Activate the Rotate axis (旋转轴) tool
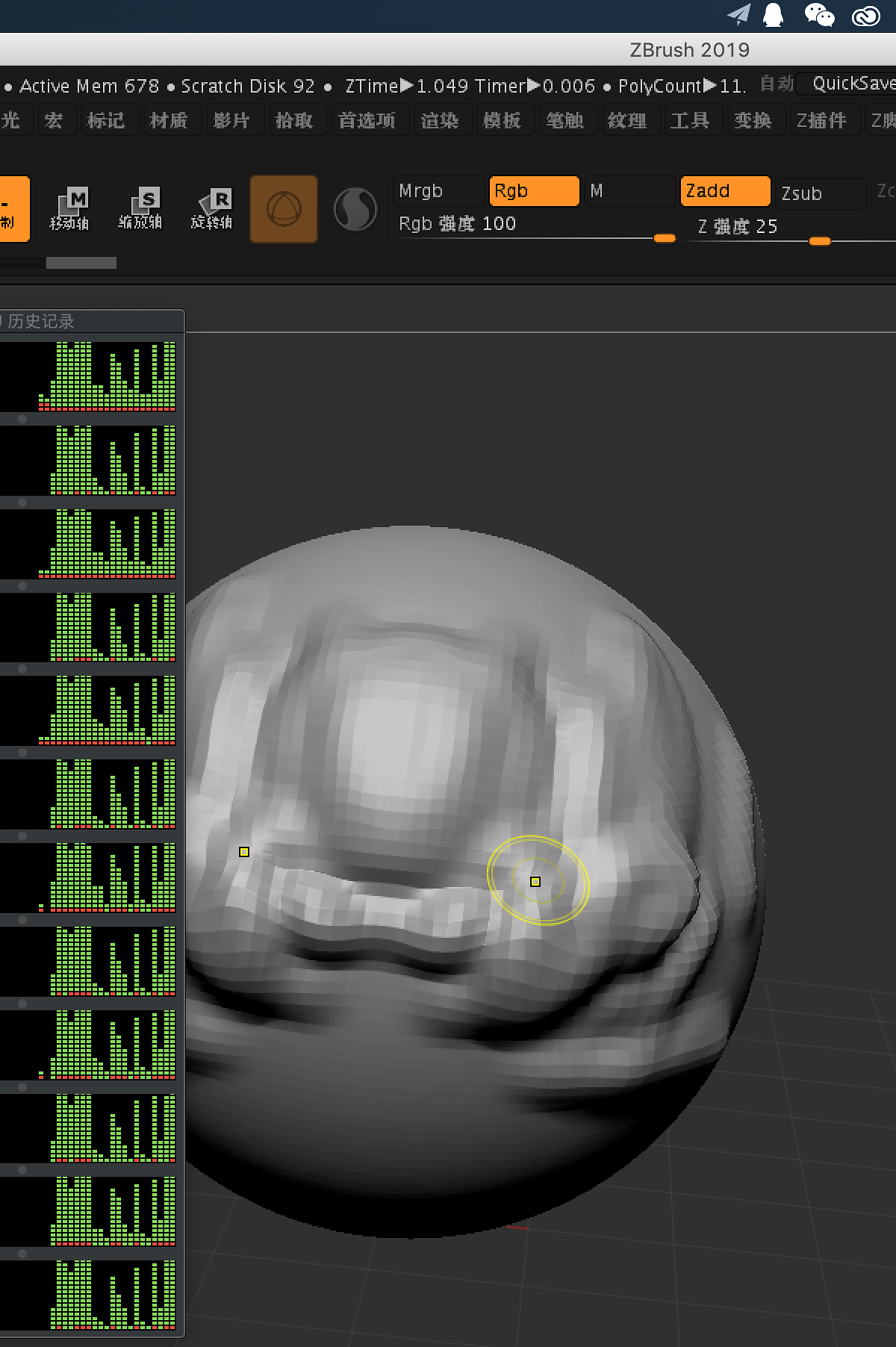The height and width of the screenshot is (1347, 896). (212, 209)
